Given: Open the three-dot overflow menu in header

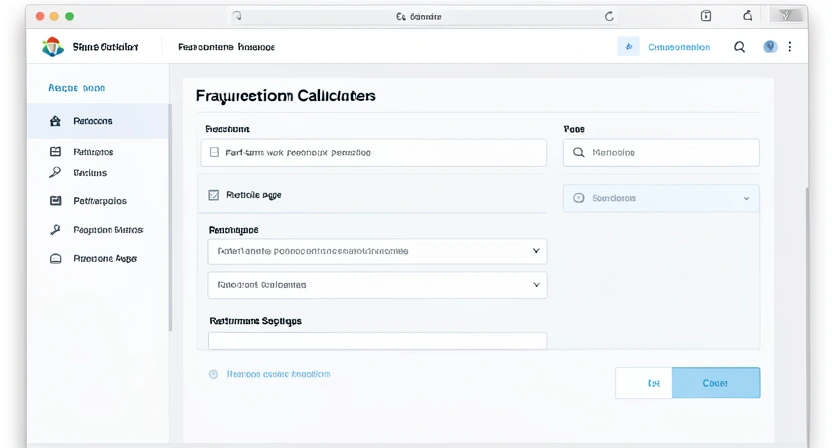Looking at the screenshot, I should click(790, 47).
